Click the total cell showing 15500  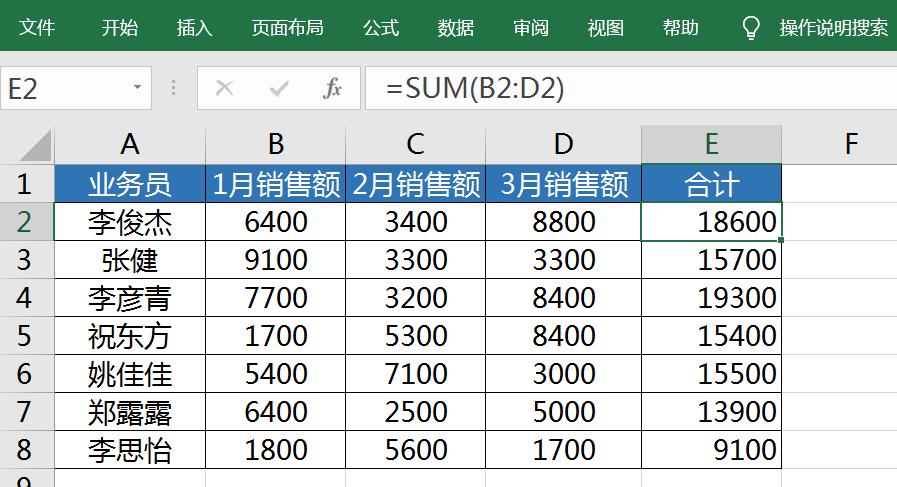tap(712, 374)
